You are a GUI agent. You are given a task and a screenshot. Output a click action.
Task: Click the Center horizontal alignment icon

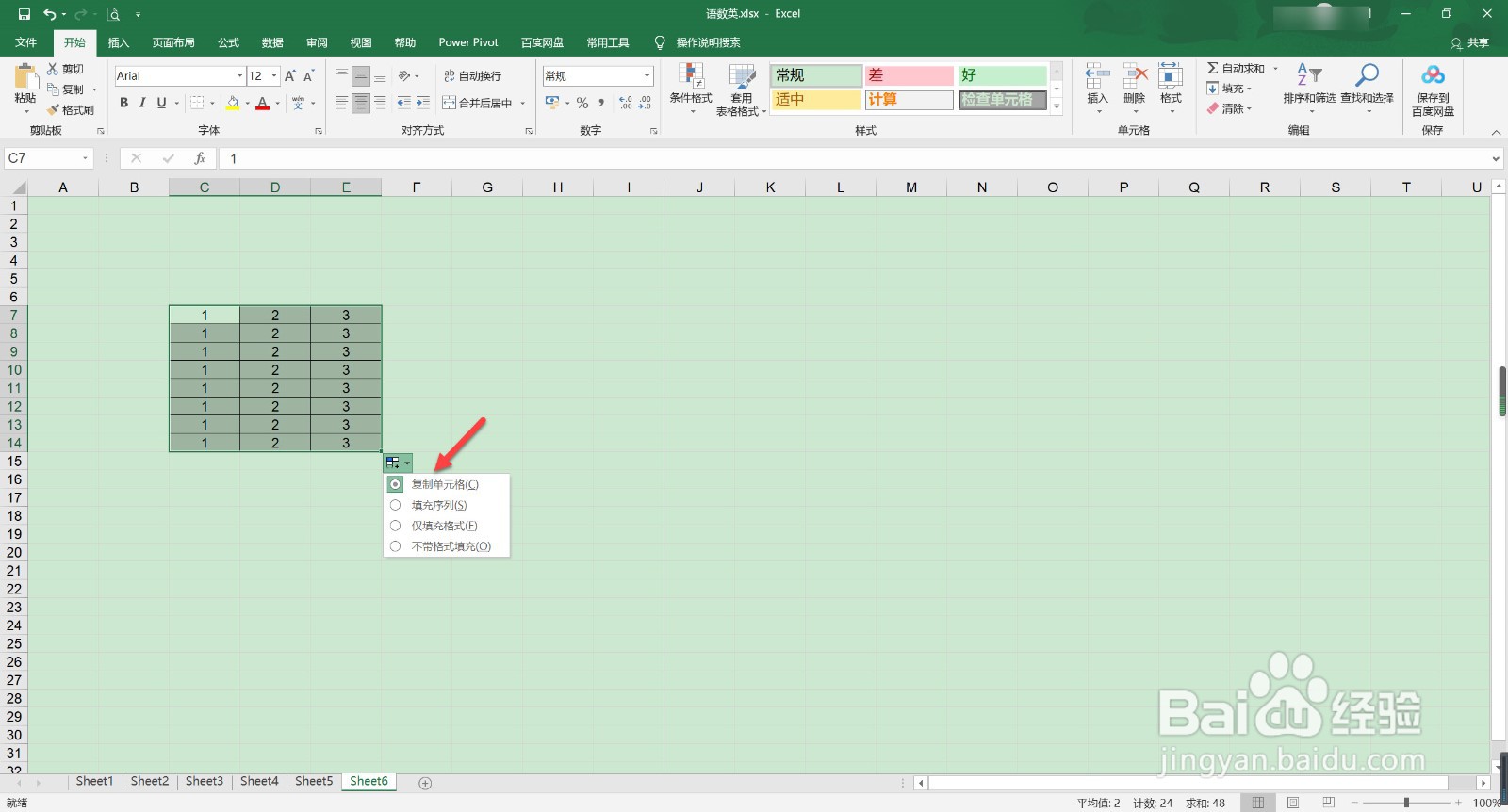click(361, 103)
